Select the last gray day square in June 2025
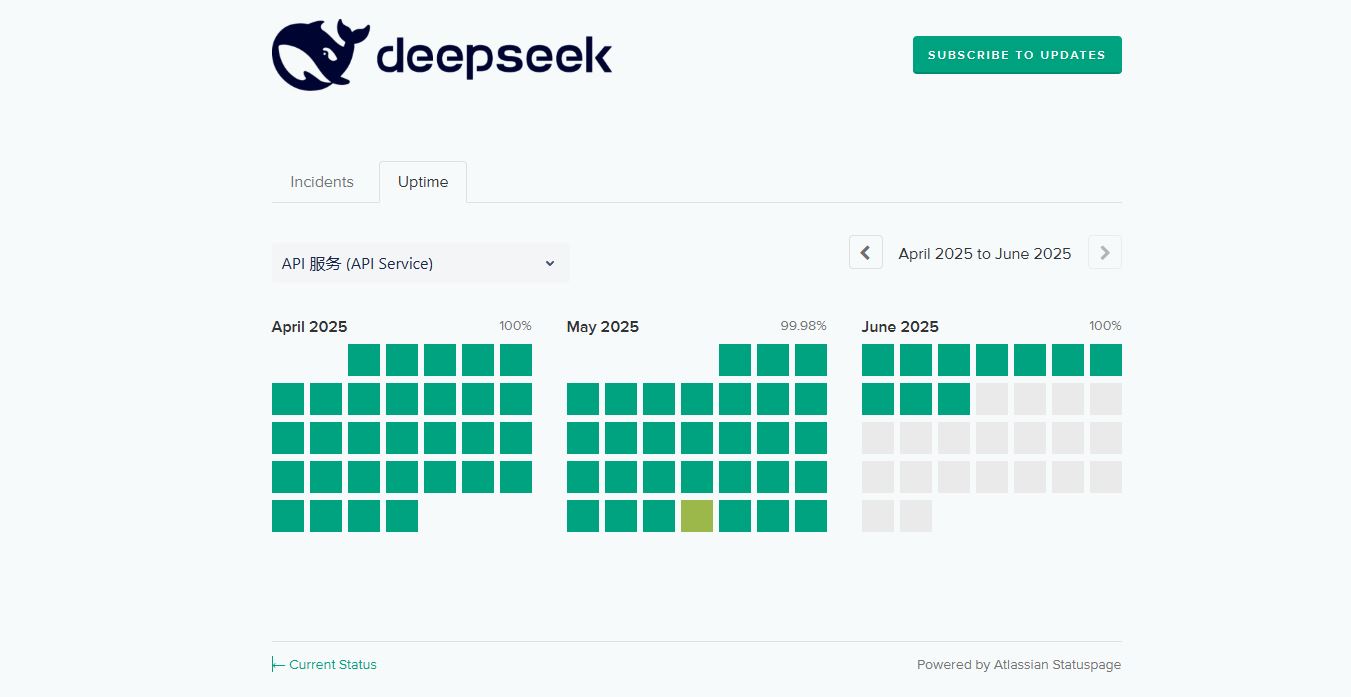Screen dimensions: 1351x697 (916, 516)
